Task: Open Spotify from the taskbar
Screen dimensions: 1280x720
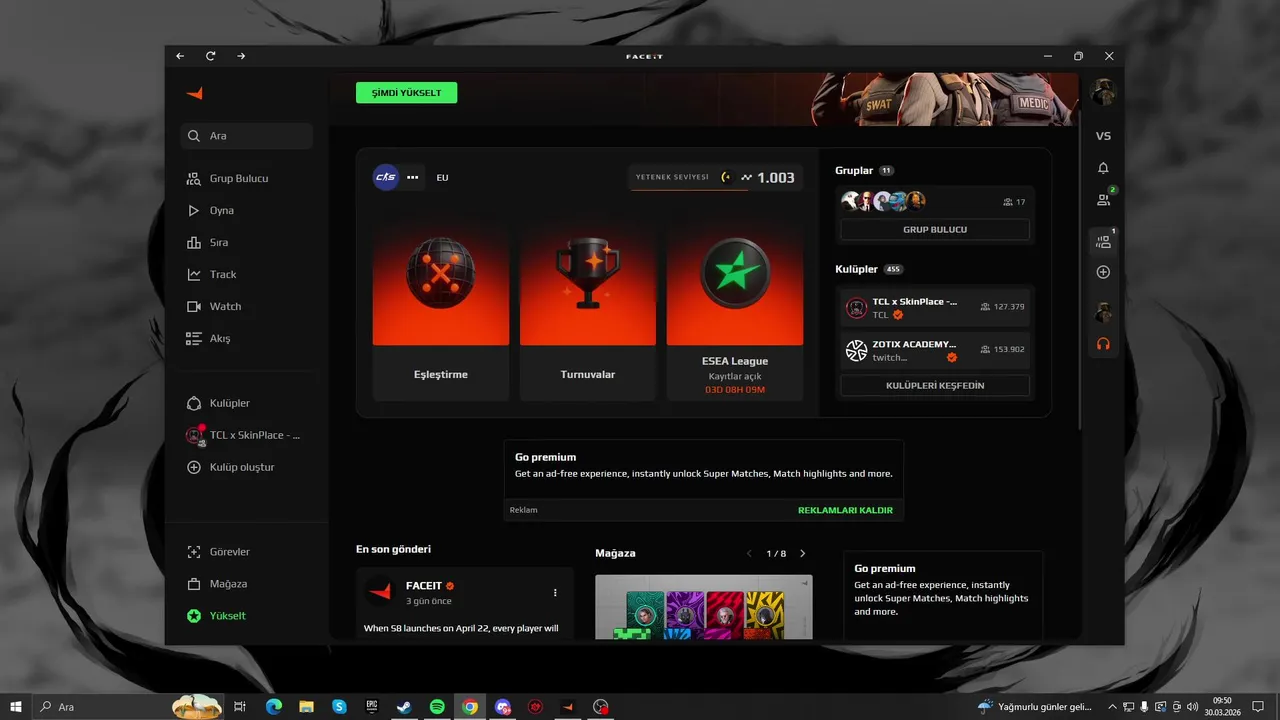Action: click(x=437, y=706)
